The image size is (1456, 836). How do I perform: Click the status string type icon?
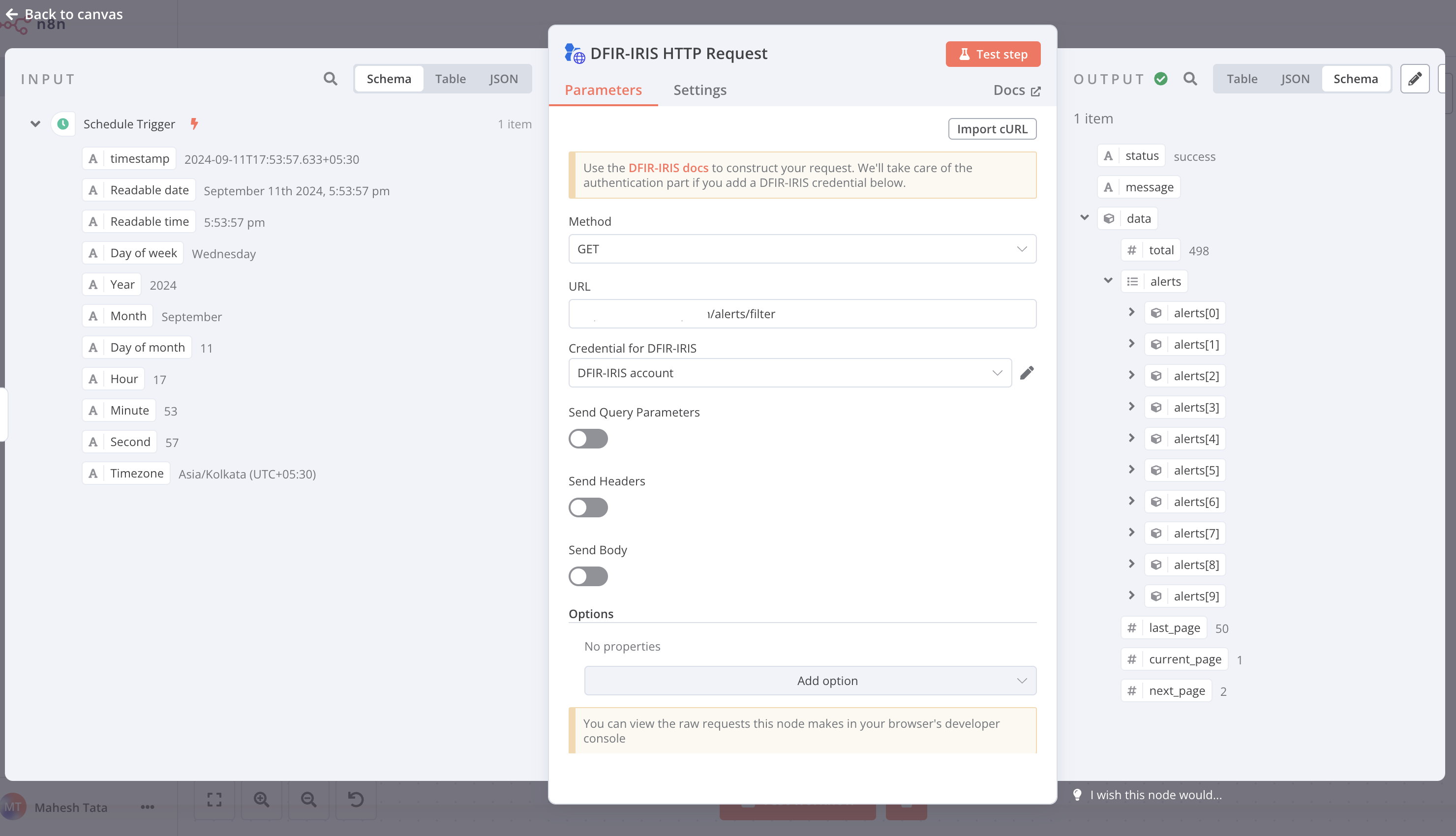coord(1108,155)
